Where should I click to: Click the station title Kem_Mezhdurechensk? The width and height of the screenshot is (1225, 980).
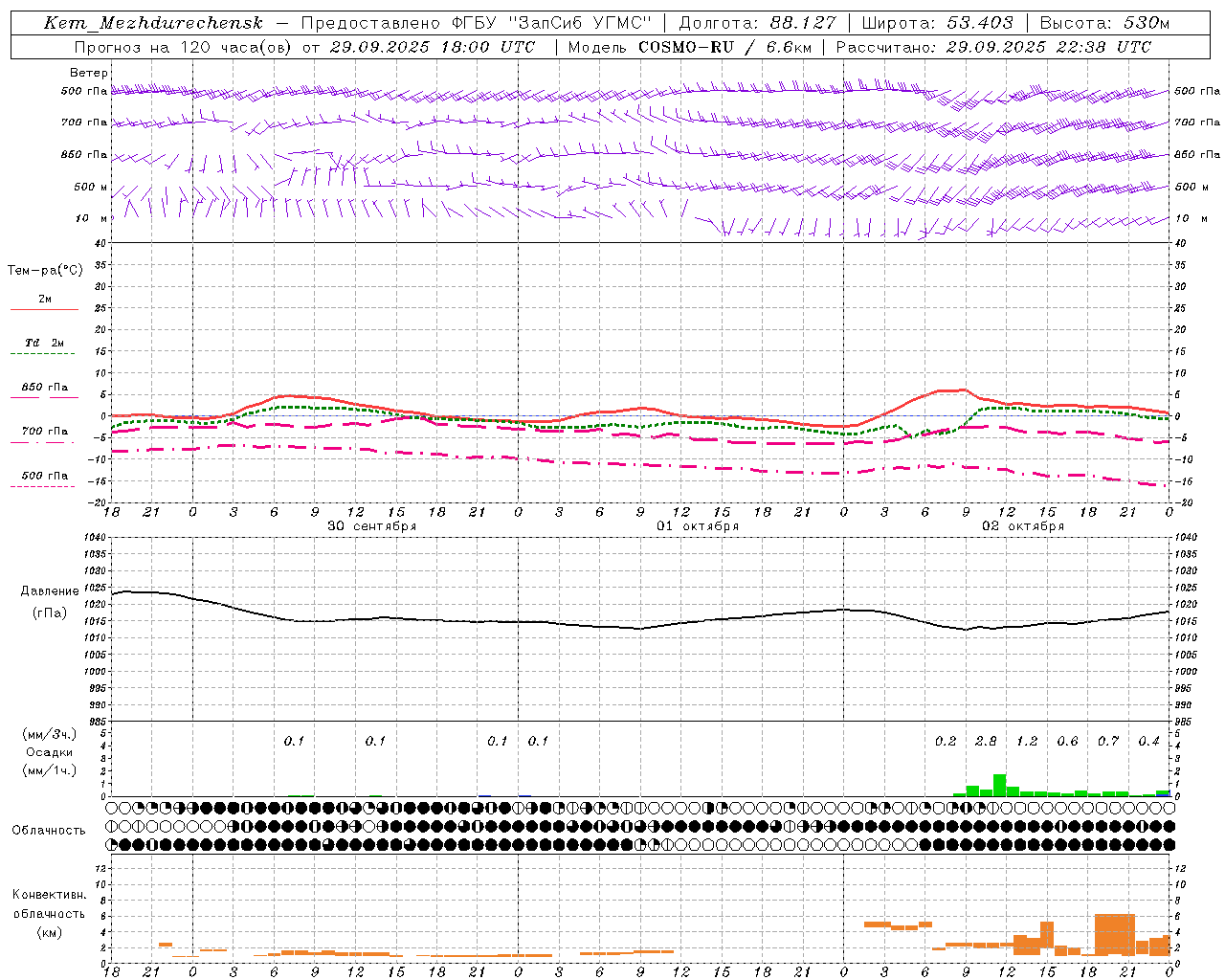[153, 23]
